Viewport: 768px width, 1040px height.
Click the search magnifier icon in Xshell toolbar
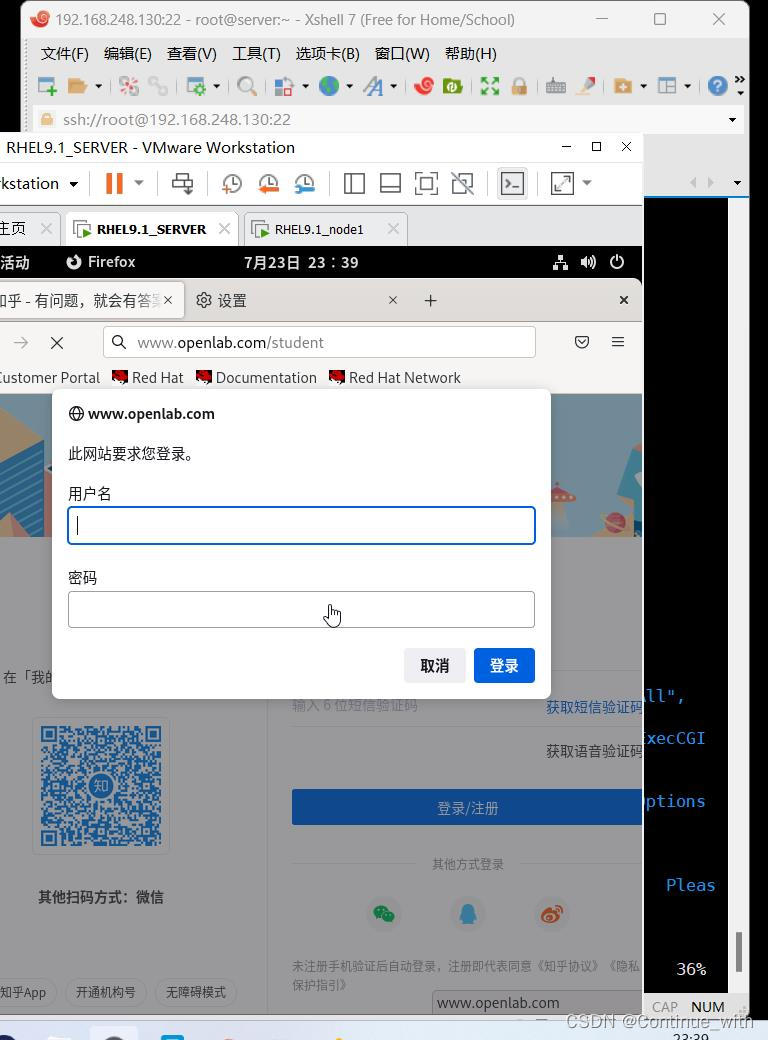pyautogui.click(x=247, y=86)
